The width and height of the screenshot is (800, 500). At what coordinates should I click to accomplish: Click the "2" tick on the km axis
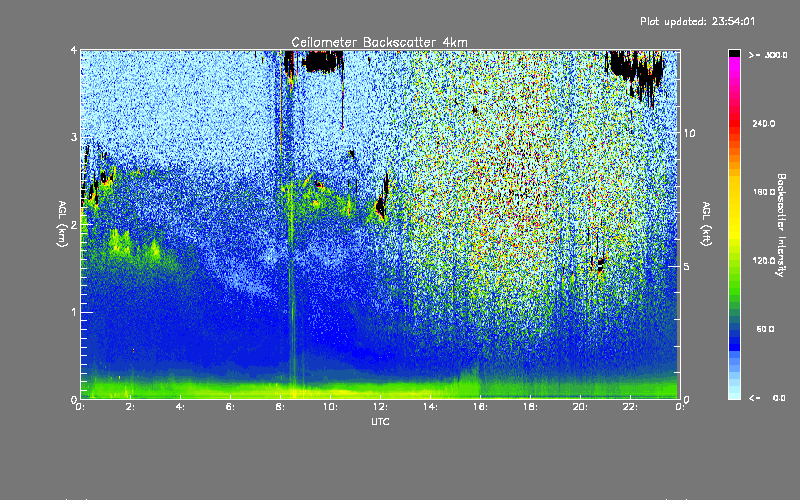pos(74,224)
